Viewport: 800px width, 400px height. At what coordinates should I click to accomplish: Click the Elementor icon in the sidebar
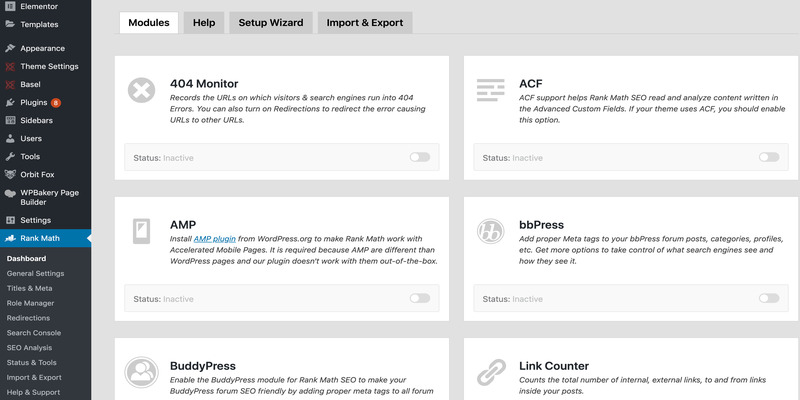pos(10,6)
